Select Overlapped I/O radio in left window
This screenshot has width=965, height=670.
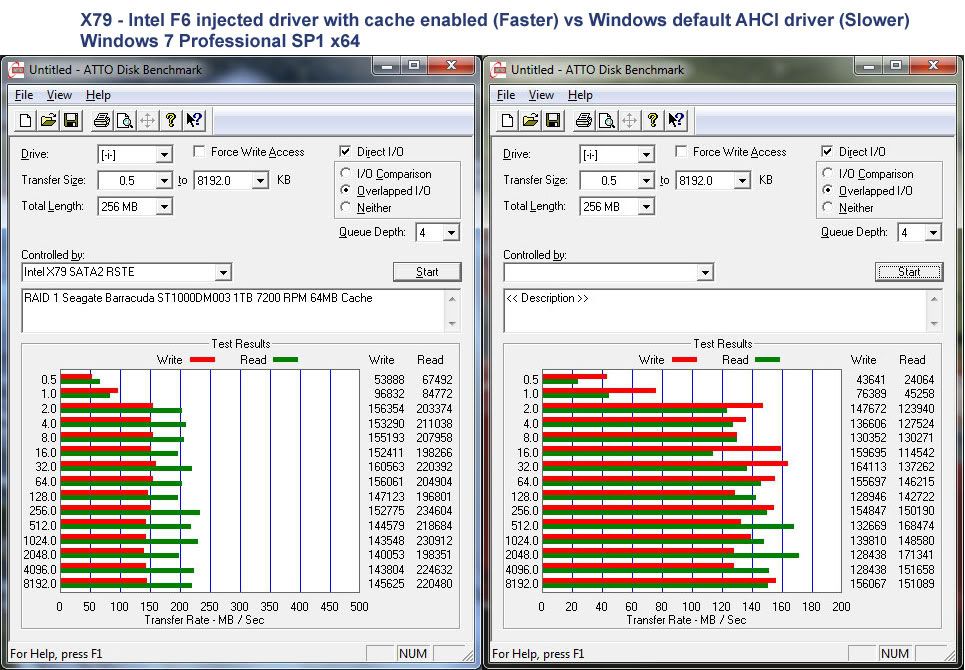(345, 190)
